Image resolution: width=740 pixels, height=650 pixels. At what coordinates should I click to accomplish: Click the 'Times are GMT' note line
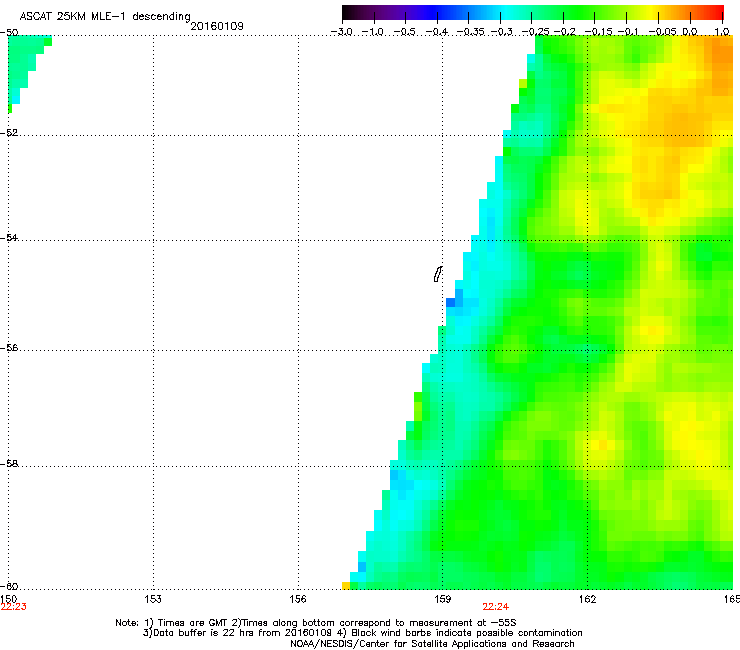coord(316,623)
